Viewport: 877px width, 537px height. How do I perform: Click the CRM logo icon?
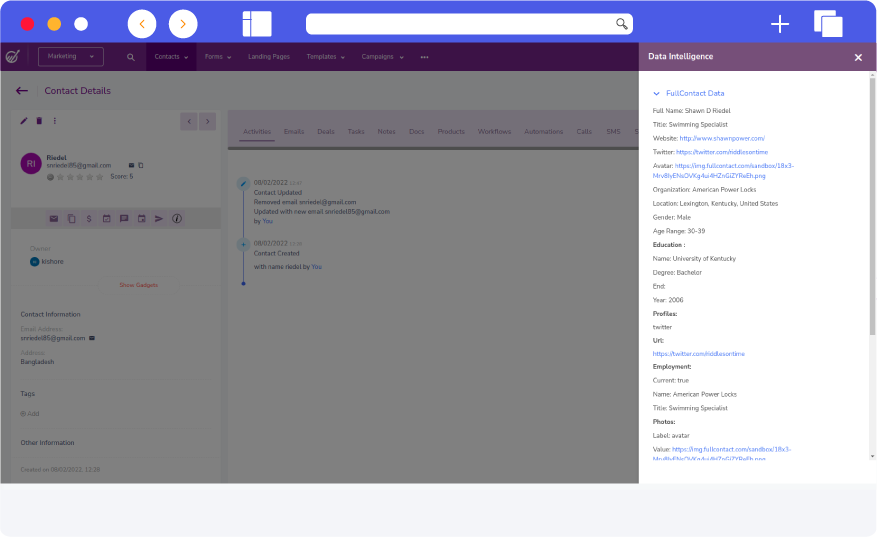[x=12, y=56]
